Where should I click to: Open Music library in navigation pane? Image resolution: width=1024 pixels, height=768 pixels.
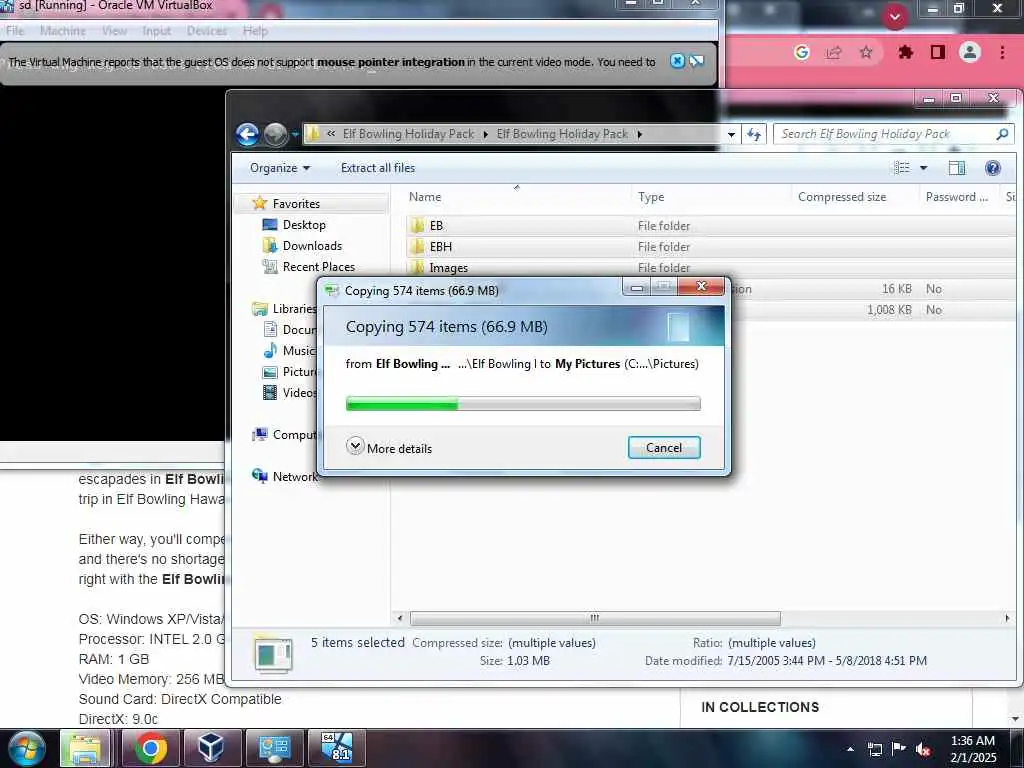point(298,351)
